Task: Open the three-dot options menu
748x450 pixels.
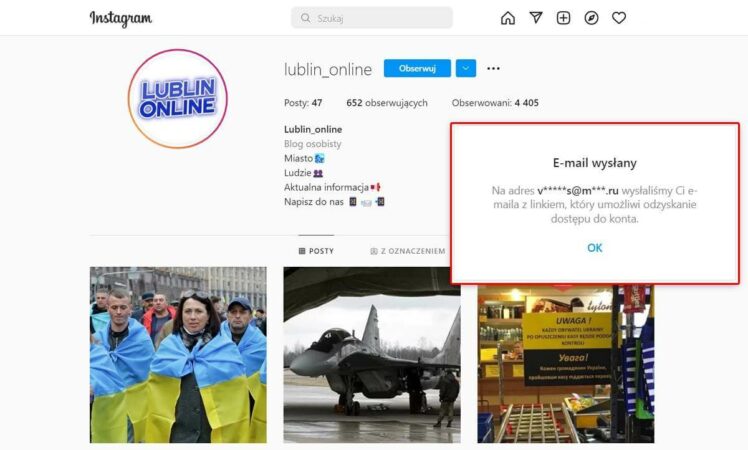Action: tap(493, 68)
